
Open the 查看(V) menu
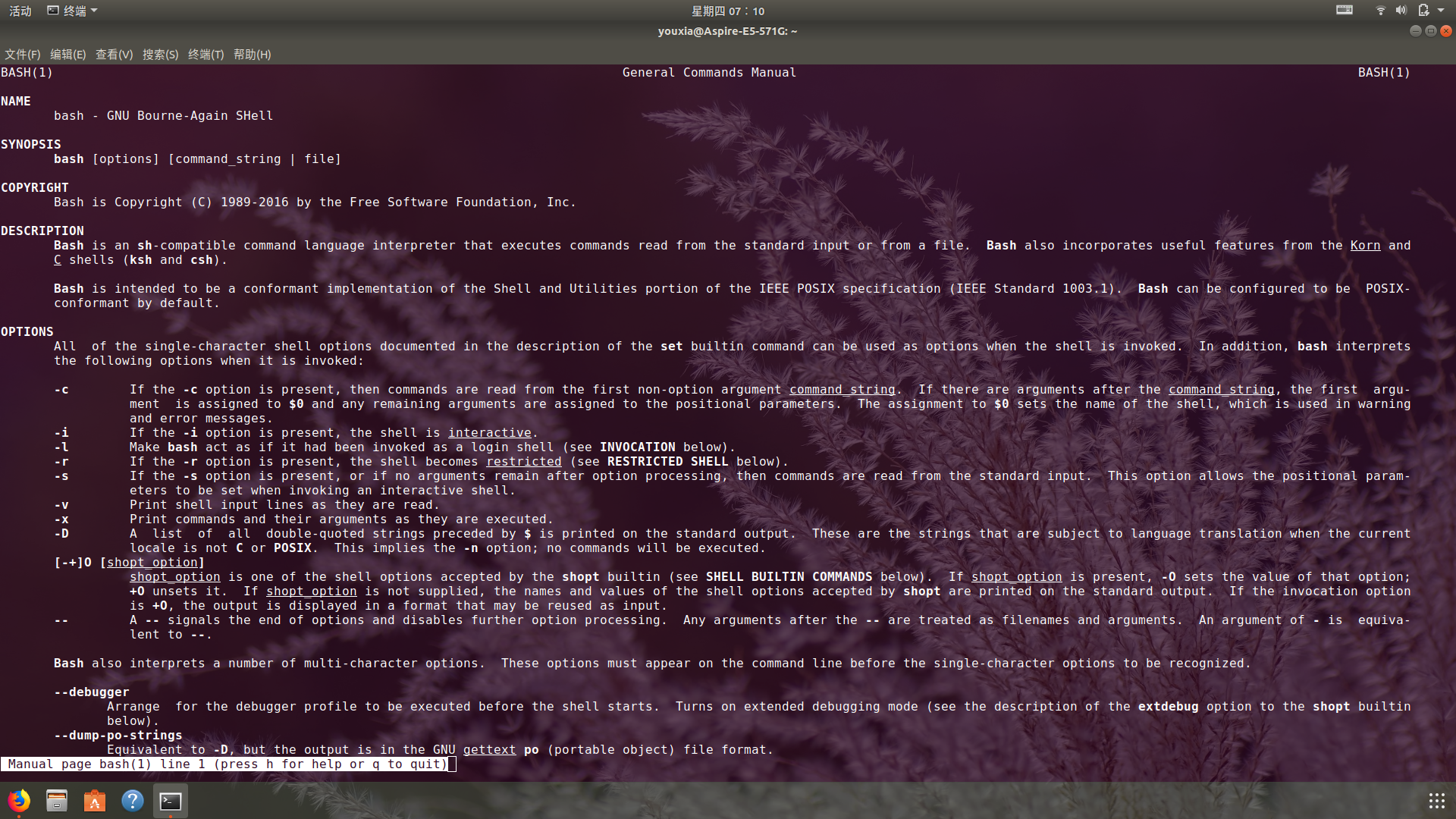(x=114, y=55)
